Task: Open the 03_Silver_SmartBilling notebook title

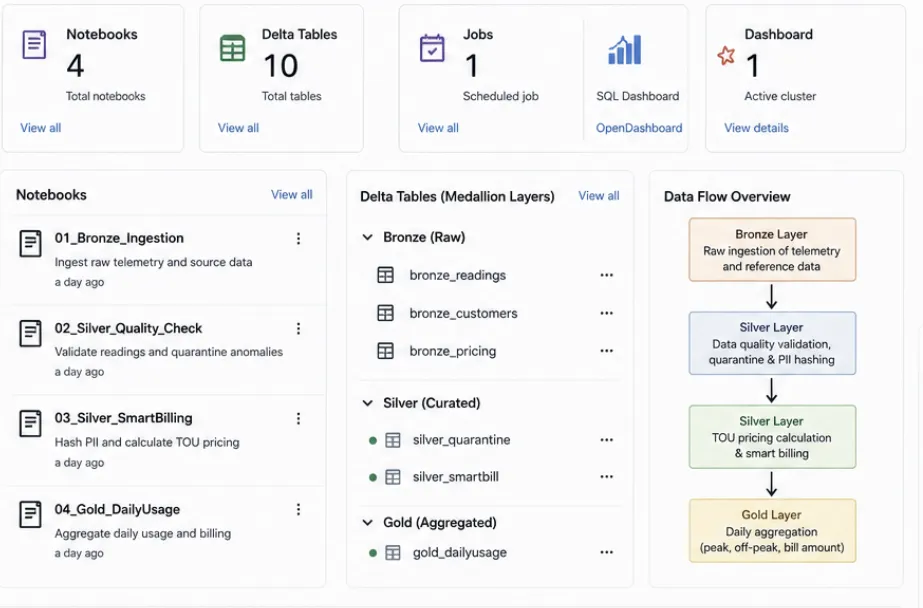Action: click(x=124, y=418)
